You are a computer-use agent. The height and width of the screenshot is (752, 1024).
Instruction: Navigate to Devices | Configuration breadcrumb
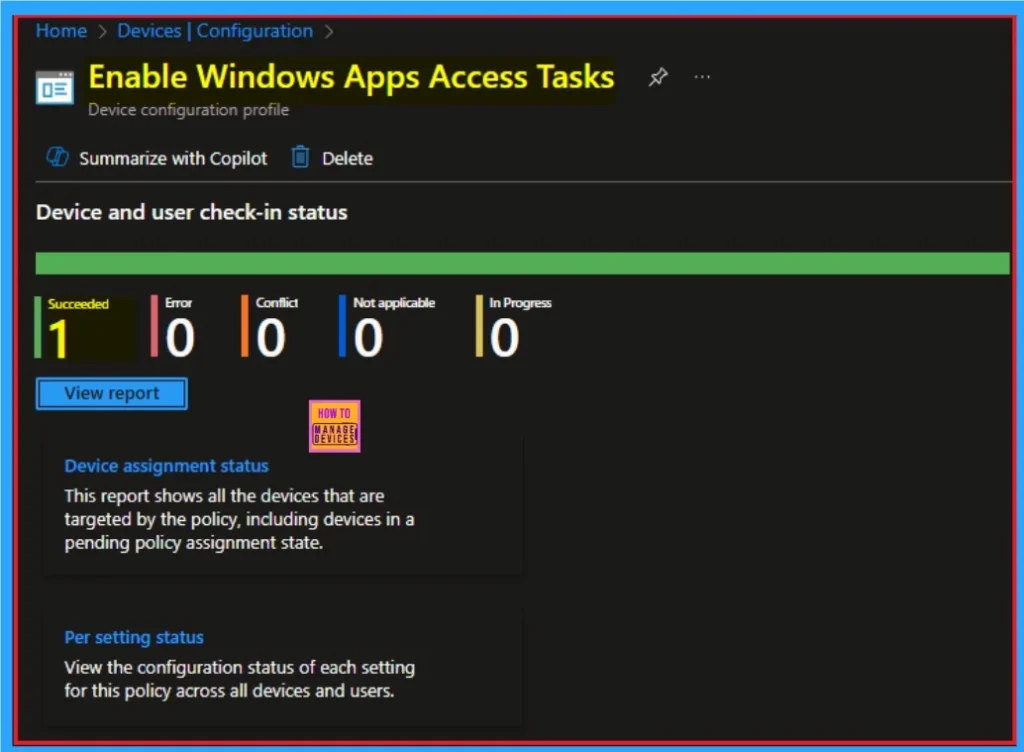[x=215, y=31]
